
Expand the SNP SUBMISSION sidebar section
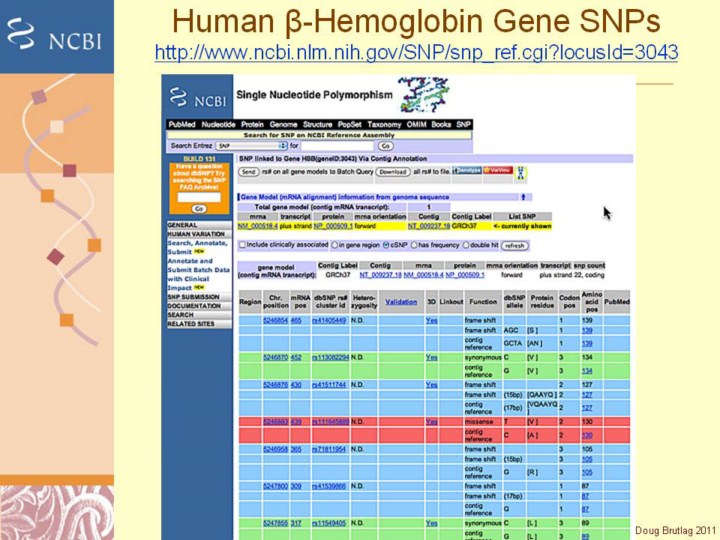[x=195, y=297]
